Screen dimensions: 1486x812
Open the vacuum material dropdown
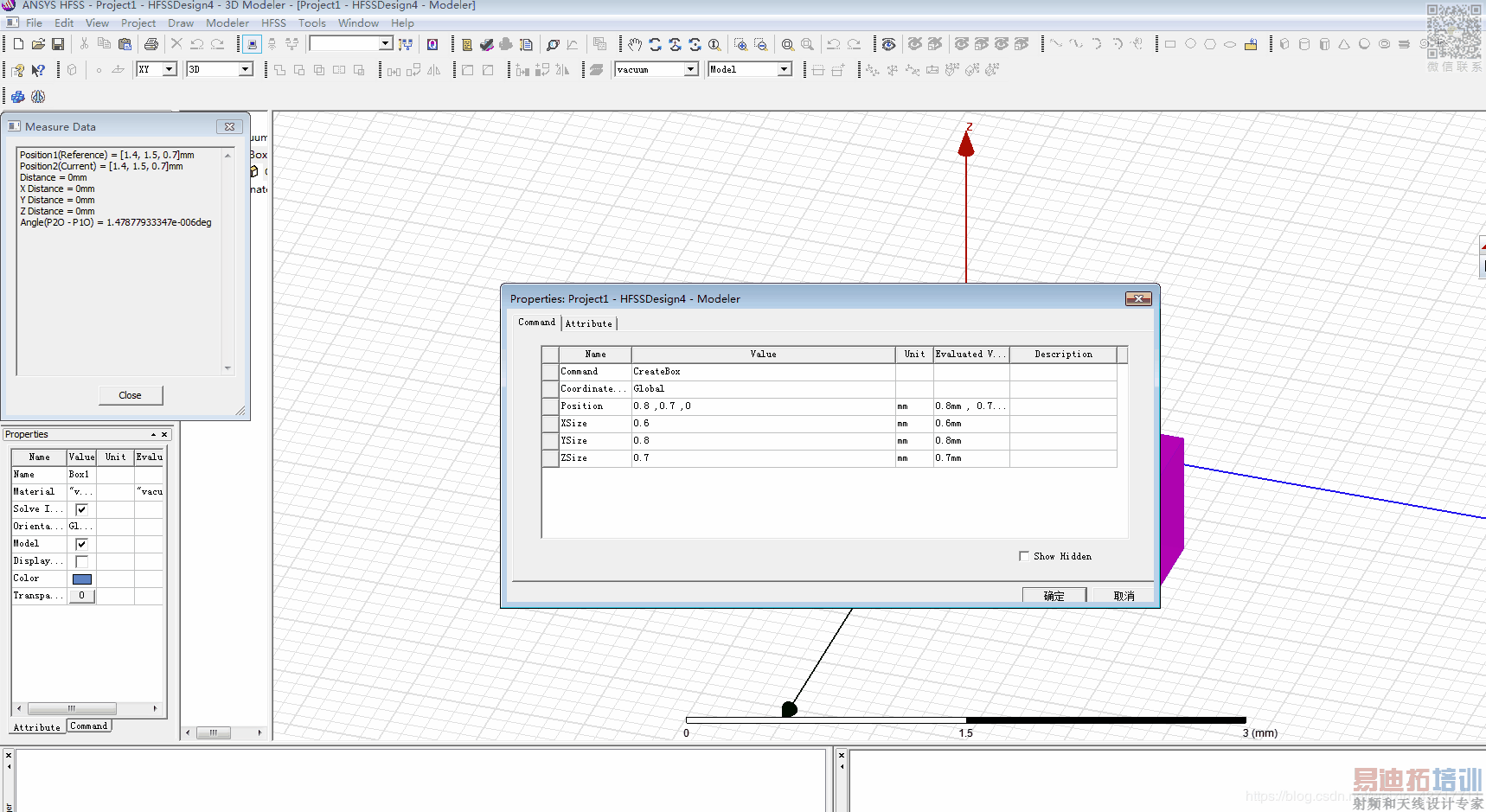(x=690, y=69)
